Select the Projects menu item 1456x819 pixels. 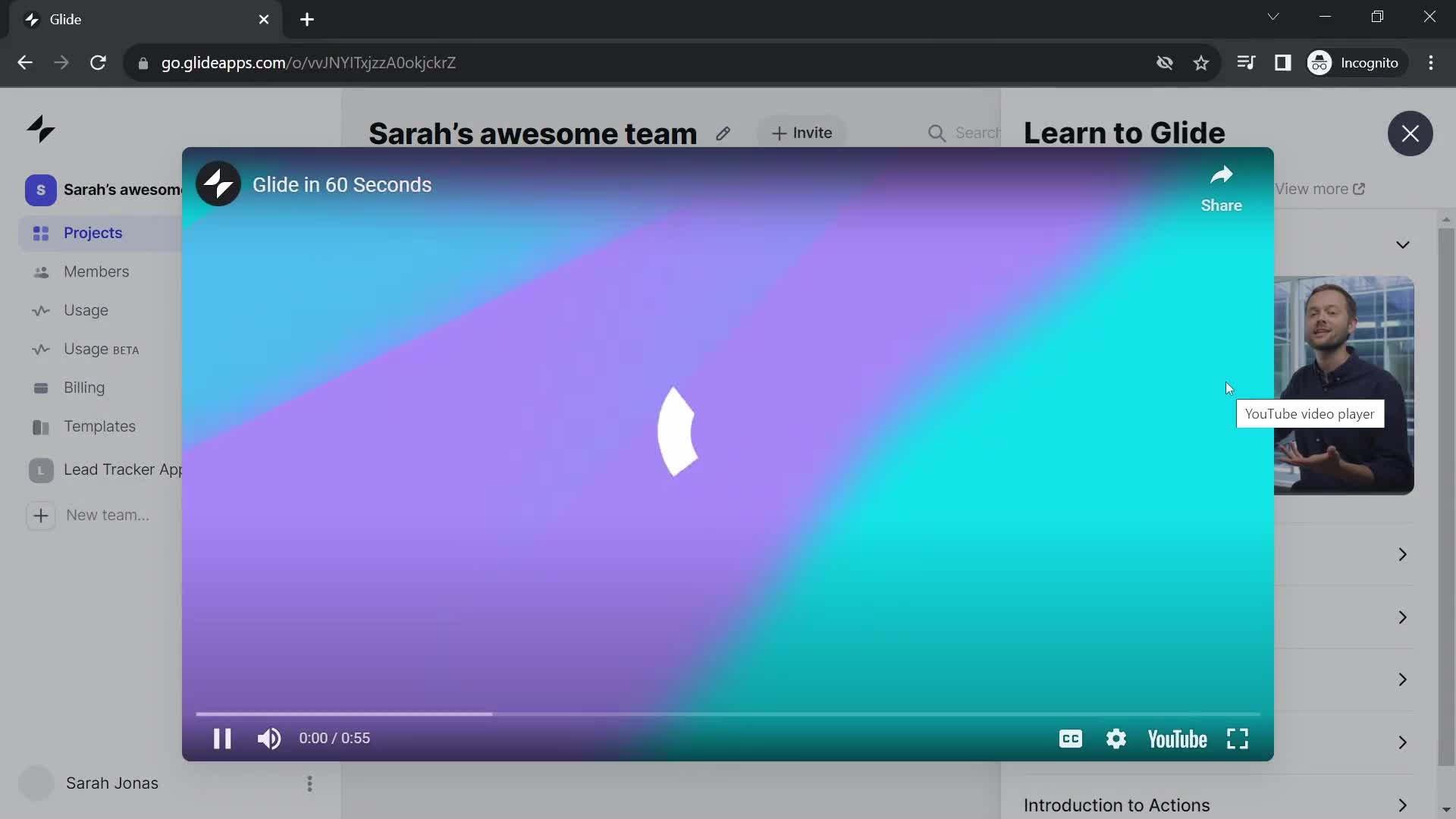pos(93,232)
